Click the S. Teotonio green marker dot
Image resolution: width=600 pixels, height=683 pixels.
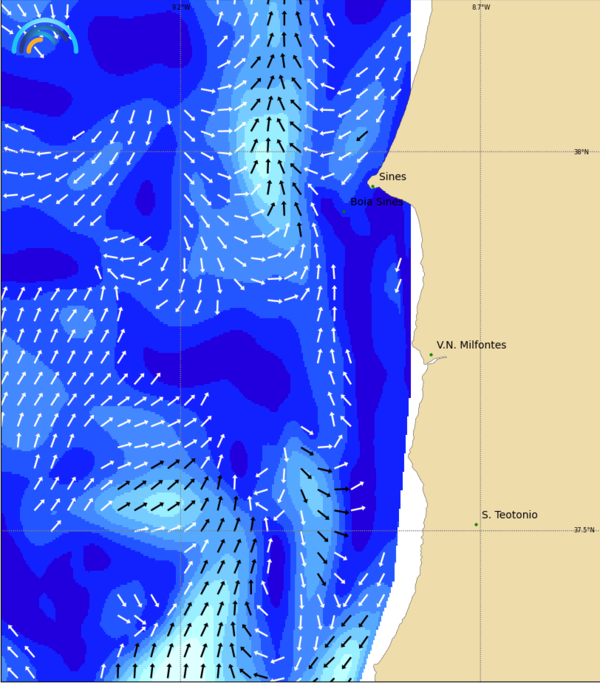point(476,524)
